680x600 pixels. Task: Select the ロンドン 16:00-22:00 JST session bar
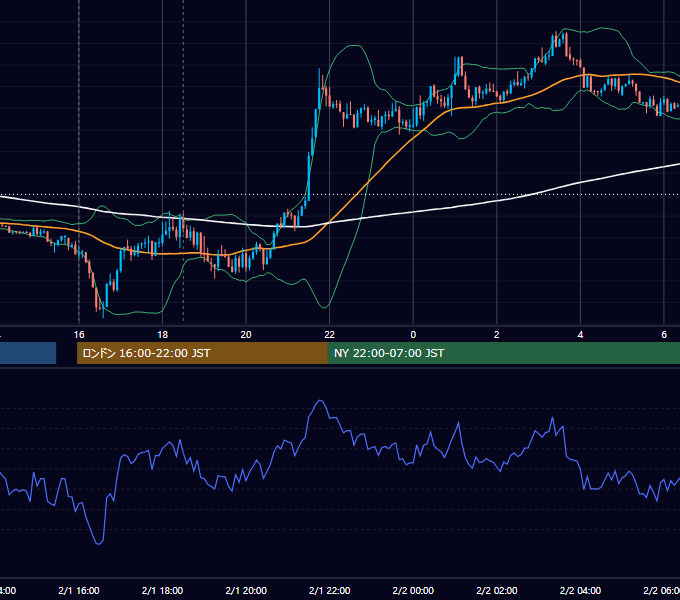pyautogui.click(x=202, y=353)
